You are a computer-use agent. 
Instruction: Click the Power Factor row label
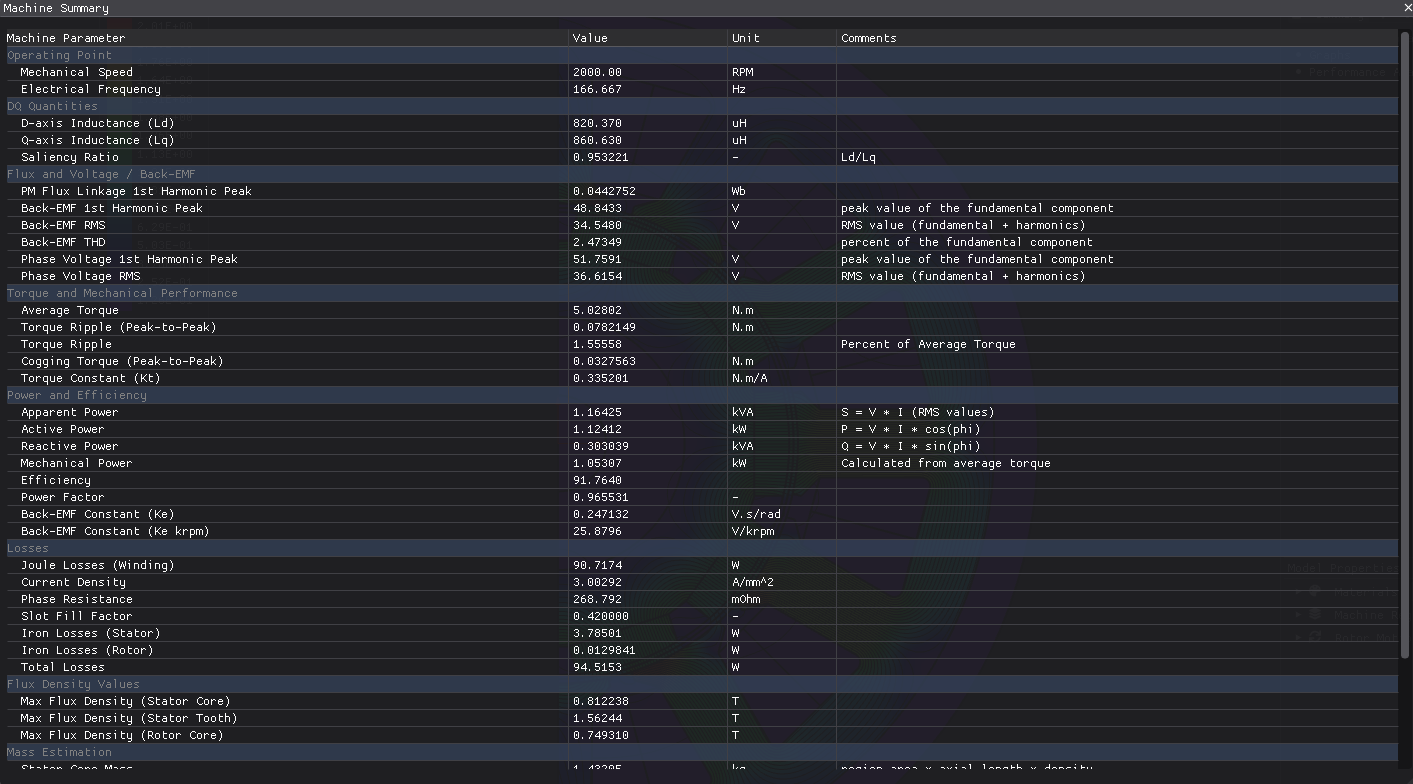62,497
